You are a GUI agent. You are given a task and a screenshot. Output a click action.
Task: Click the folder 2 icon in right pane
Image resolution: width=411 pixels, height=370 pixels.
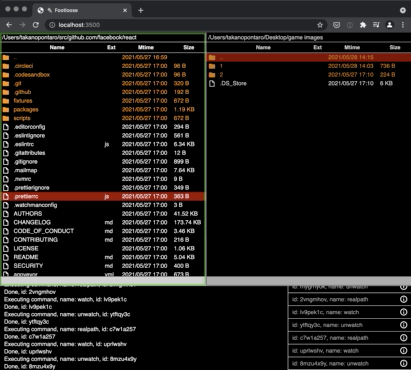click(x=212, y=75)
